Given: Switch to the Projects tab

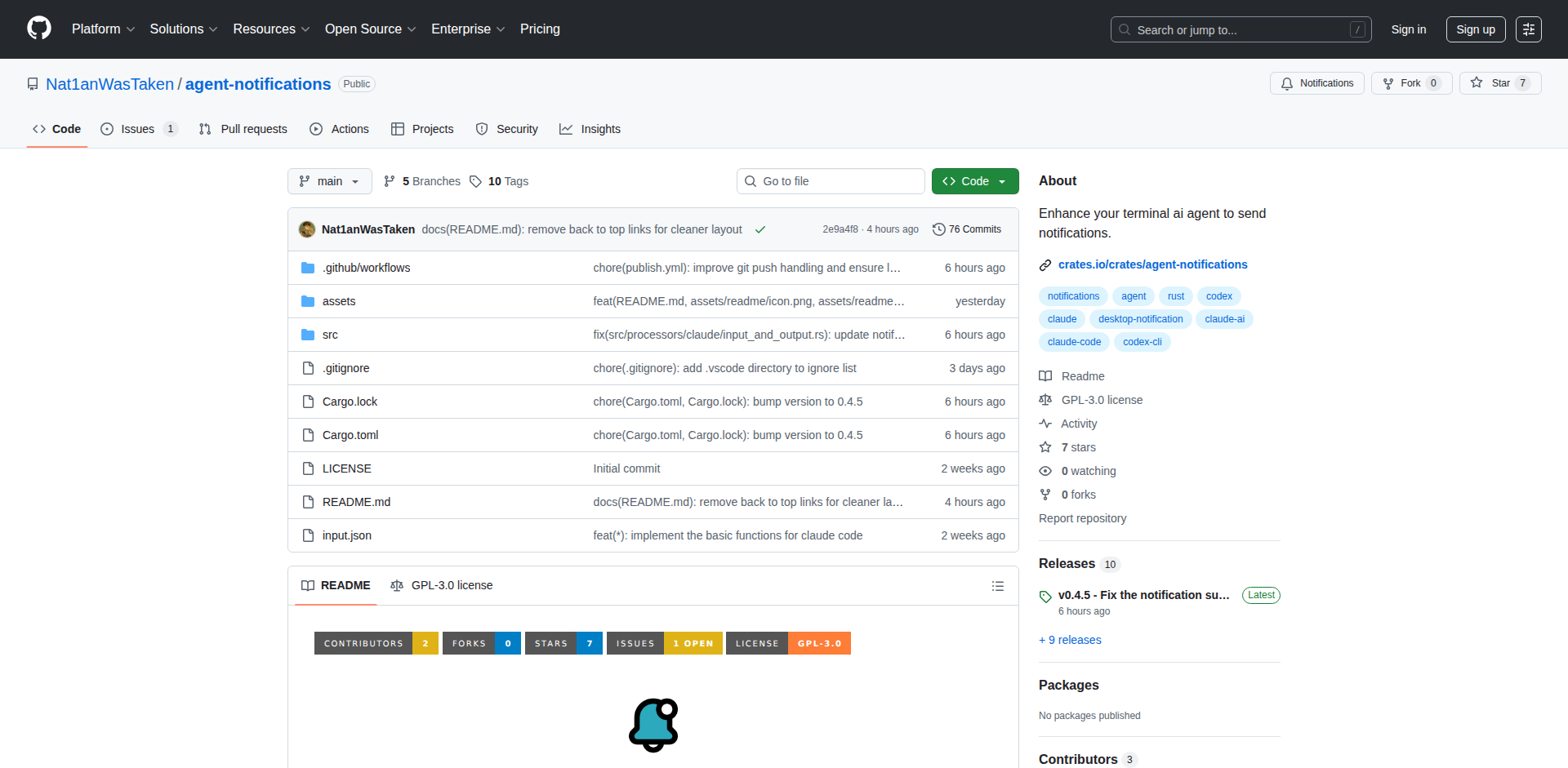Looking at the screenshot, I should coord(422,129).
